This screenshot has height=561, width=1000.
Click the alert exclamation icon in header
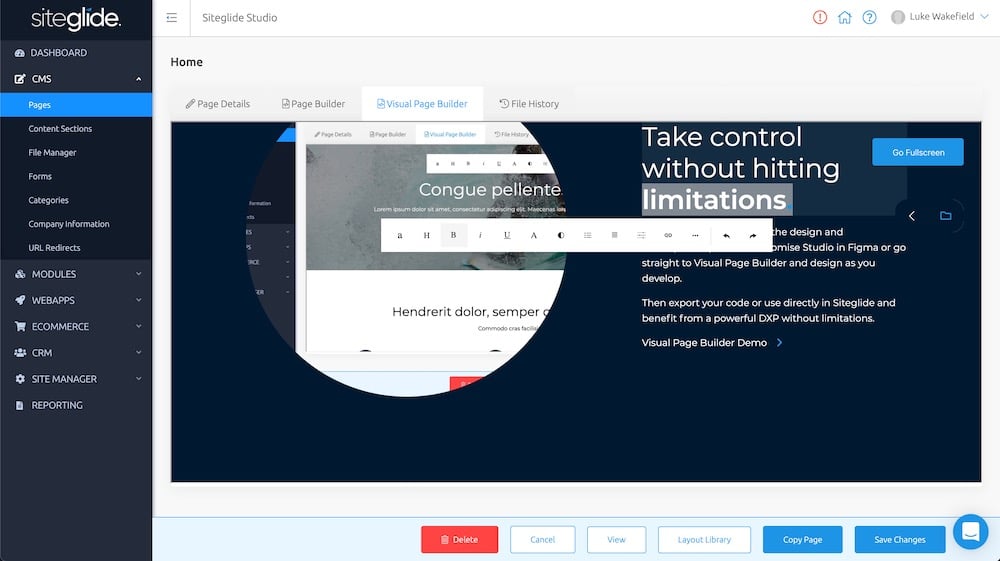[x=820, y=17]
